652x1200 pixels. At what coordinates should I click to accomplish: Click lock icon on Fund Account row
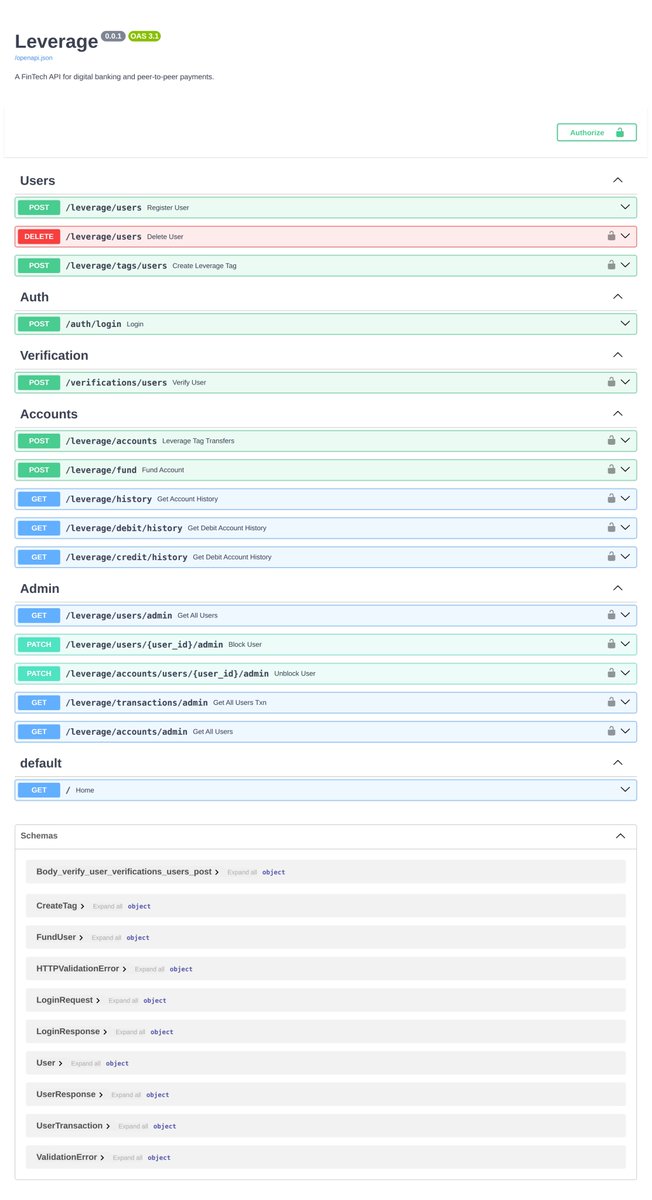pyautogui.click(x=610, y=469)
